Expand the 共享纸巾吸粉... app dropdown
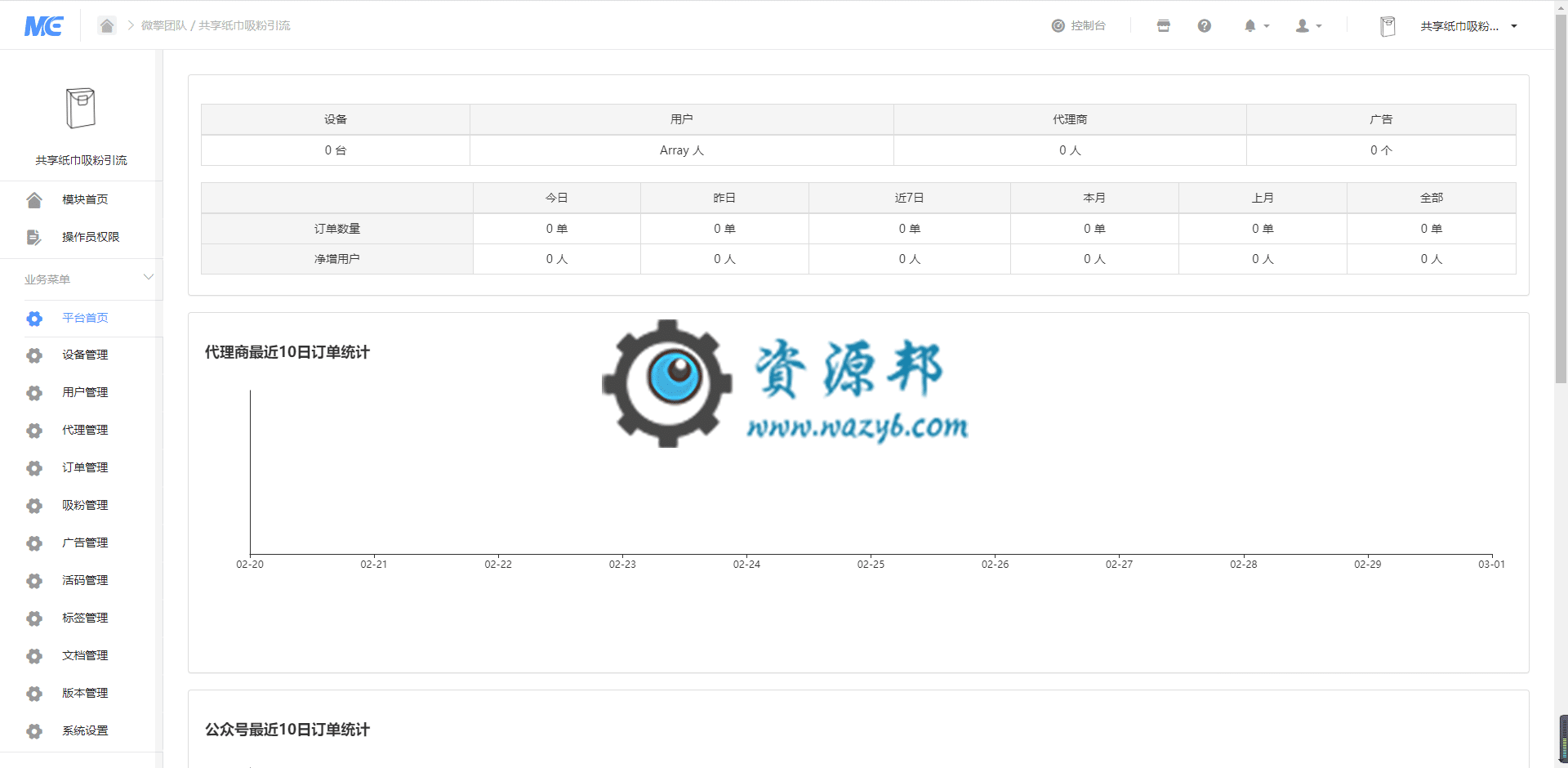 point(1468,26)
